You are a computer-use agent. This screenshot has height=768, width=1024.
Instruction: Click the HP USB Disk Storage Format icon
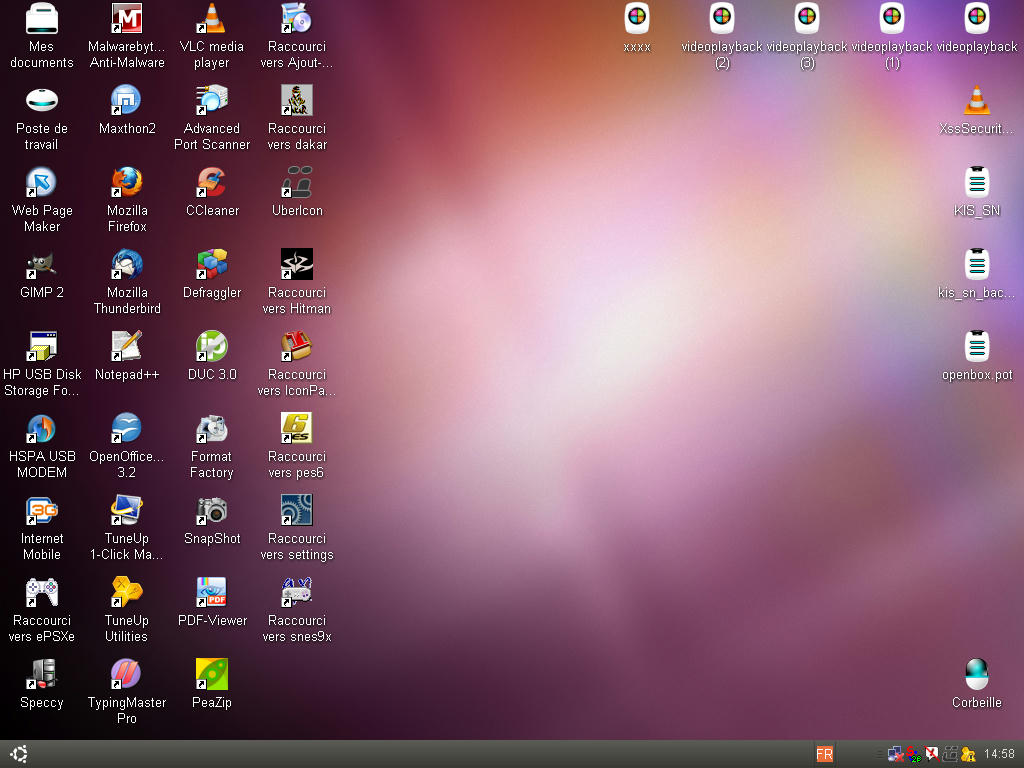click(42, 346)
